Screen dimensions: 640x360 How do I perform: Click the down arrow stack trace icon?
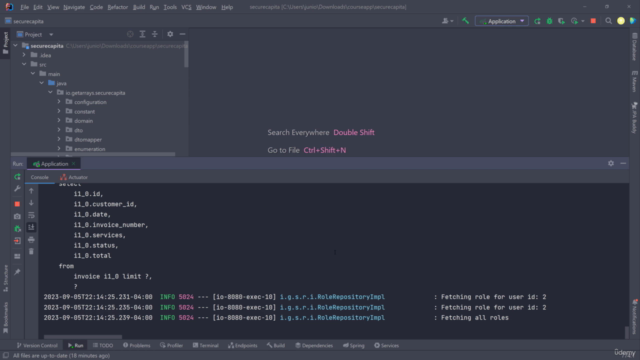click(31, 203)
